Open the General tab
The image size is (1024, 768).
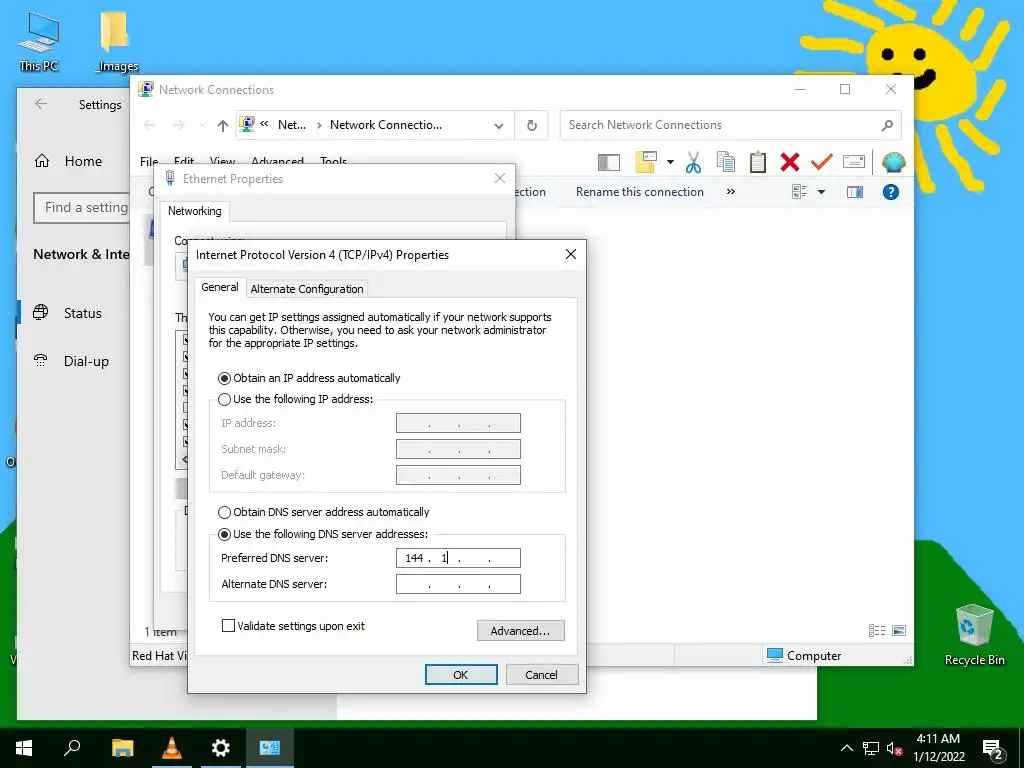coord(219,287)
